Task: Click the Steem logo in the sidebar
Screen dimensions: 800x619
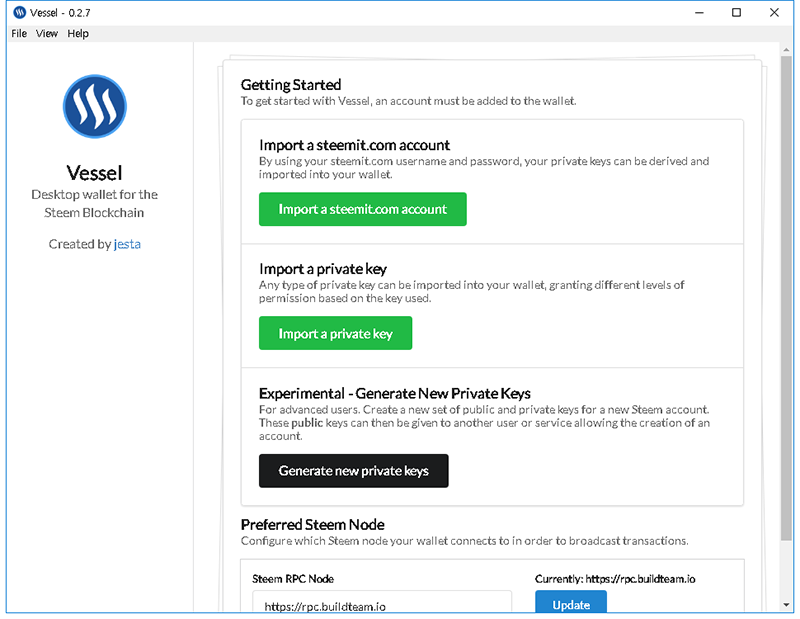Action: coord(94,106)
